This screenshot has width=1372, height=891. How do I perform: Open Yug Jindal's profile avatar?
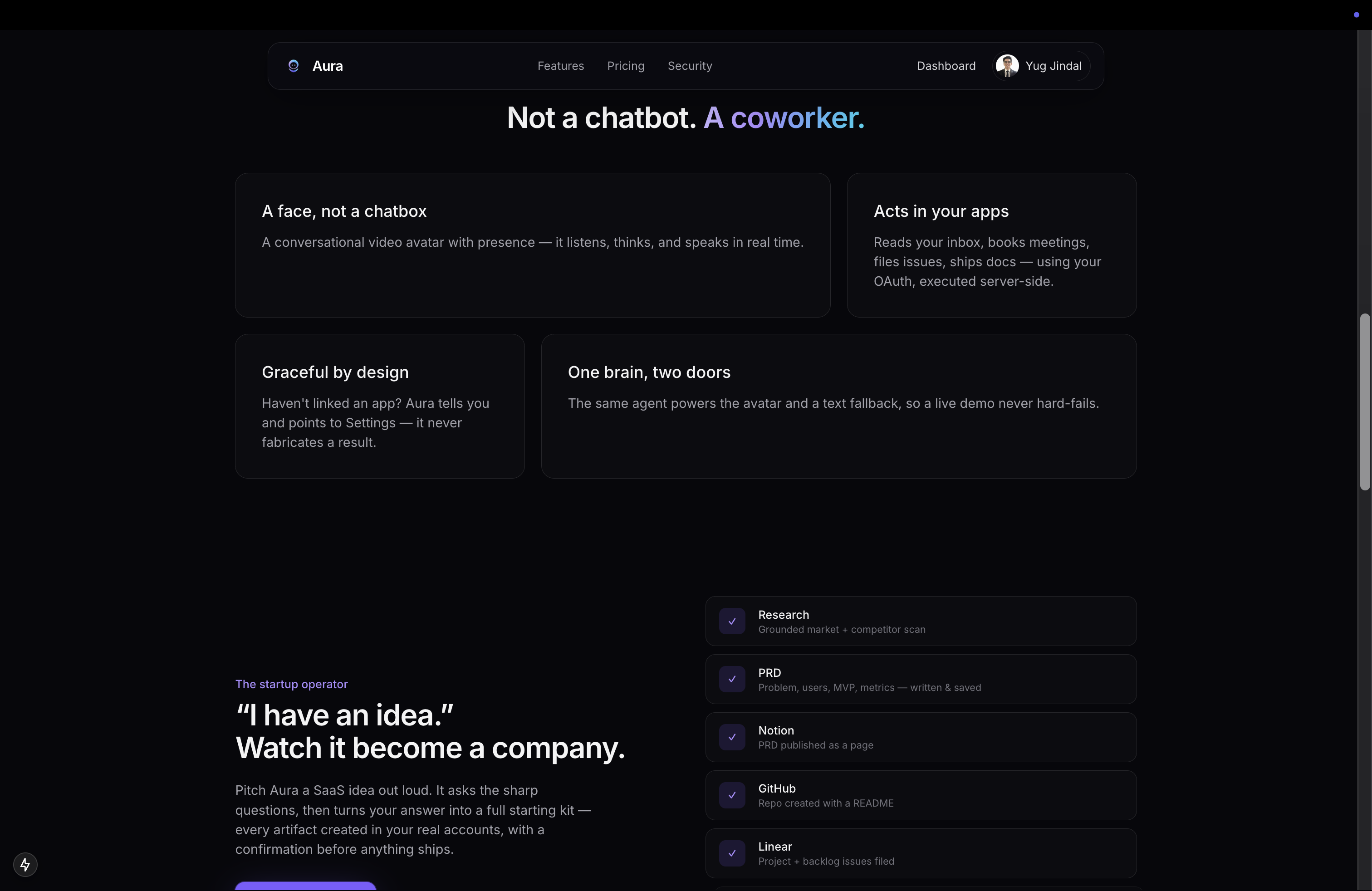tap(1007, 66)
